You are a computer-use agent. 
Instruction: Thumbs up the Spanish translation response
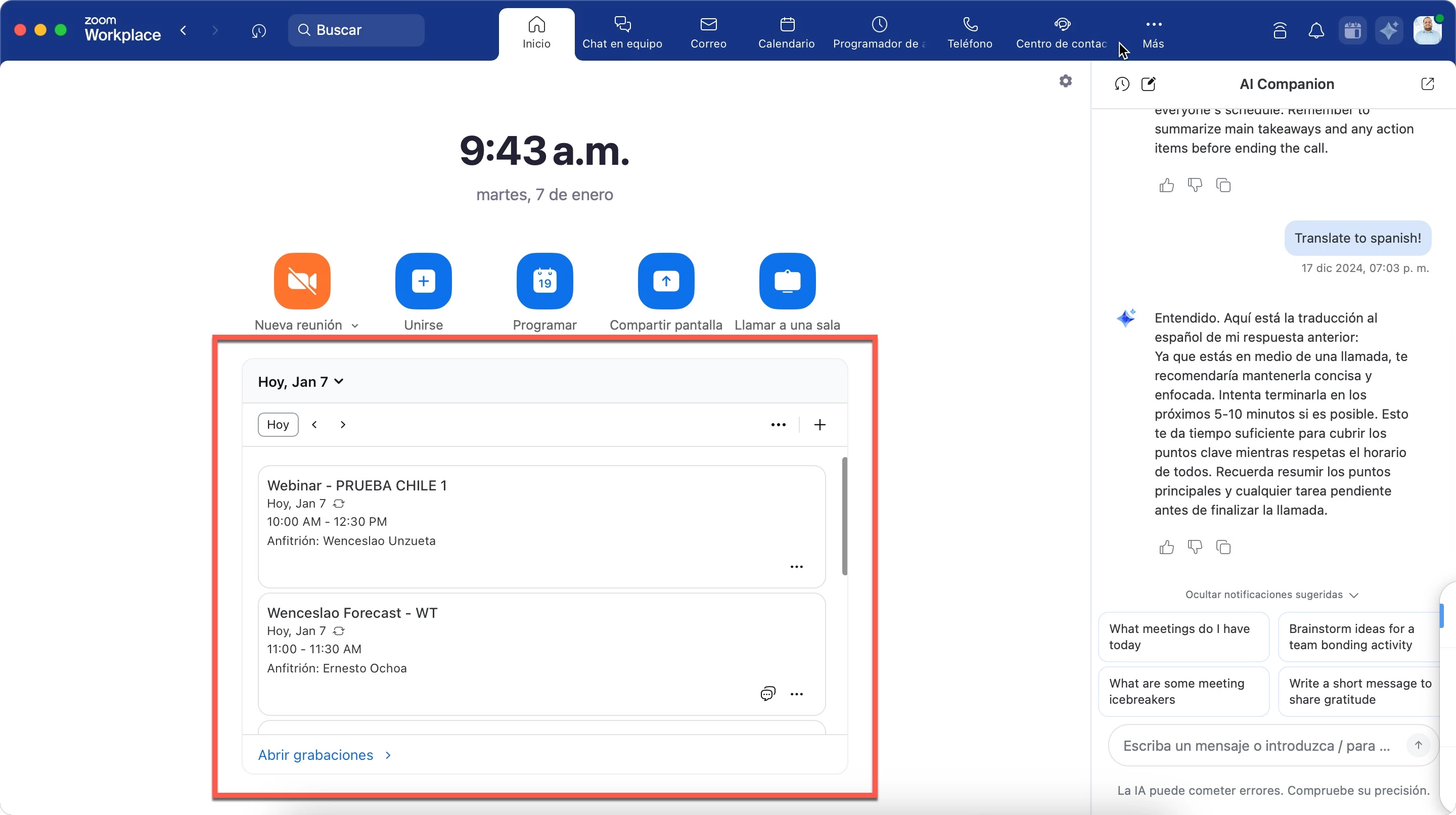1167,547
